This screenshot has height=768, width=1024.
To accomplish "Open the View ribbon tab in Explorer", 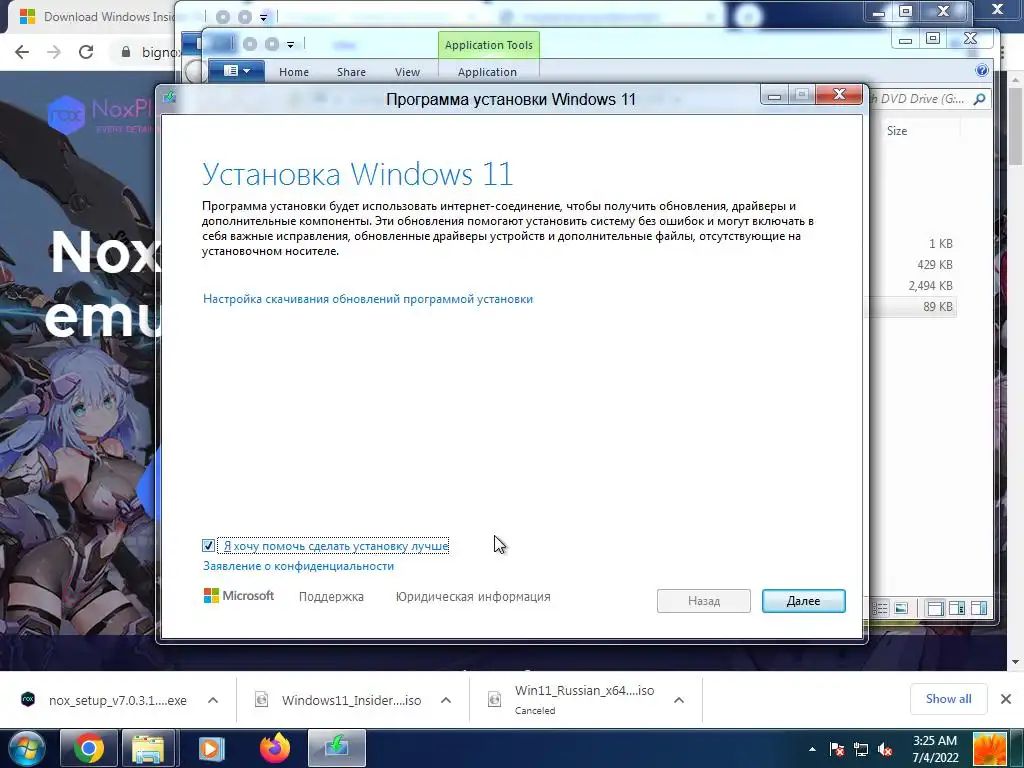I will 408,72.
